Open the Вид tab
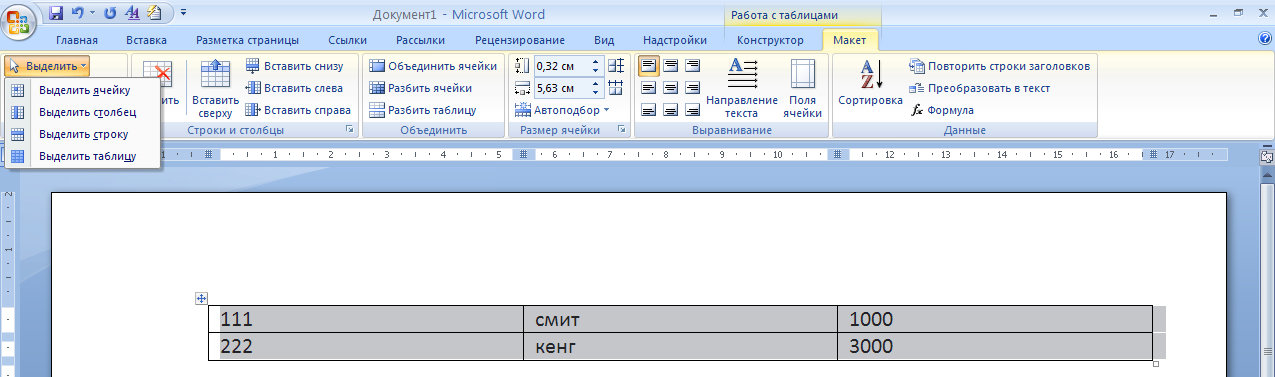 [604, 40]
